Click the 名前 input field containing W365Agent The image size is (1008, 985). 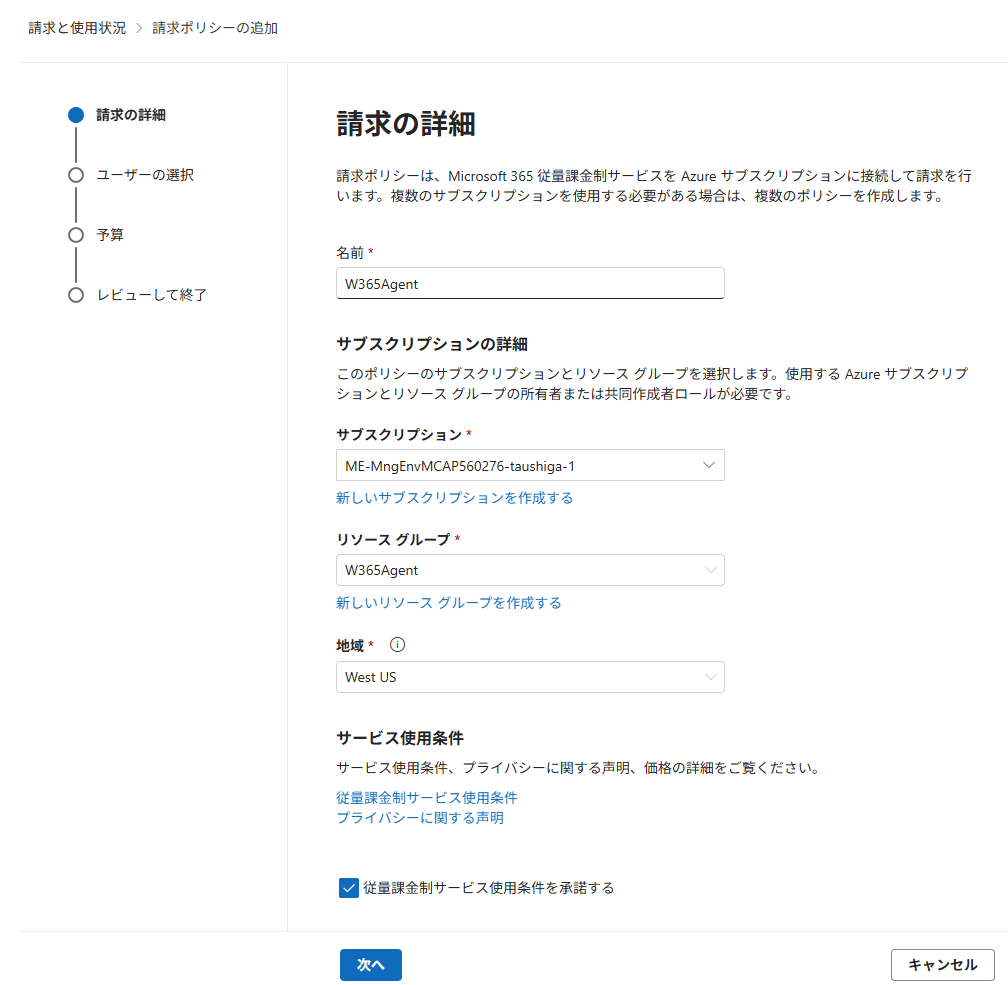(x=530, y=284)
